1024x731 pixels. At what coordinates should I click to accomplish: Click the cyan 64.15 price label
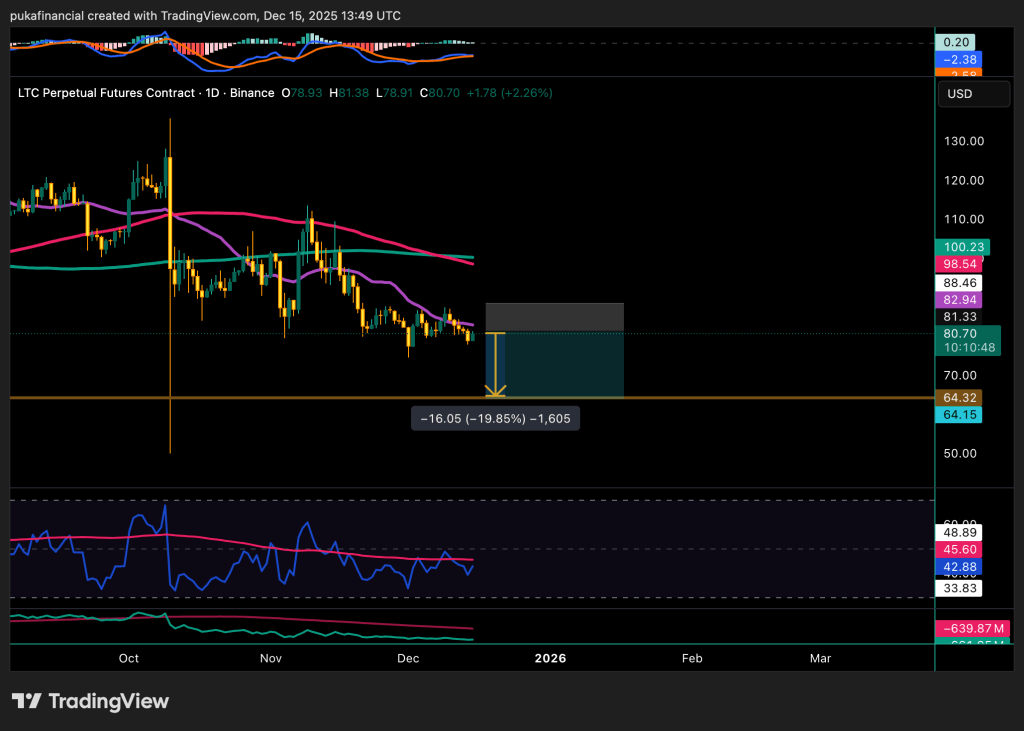[x=957, y=414]
